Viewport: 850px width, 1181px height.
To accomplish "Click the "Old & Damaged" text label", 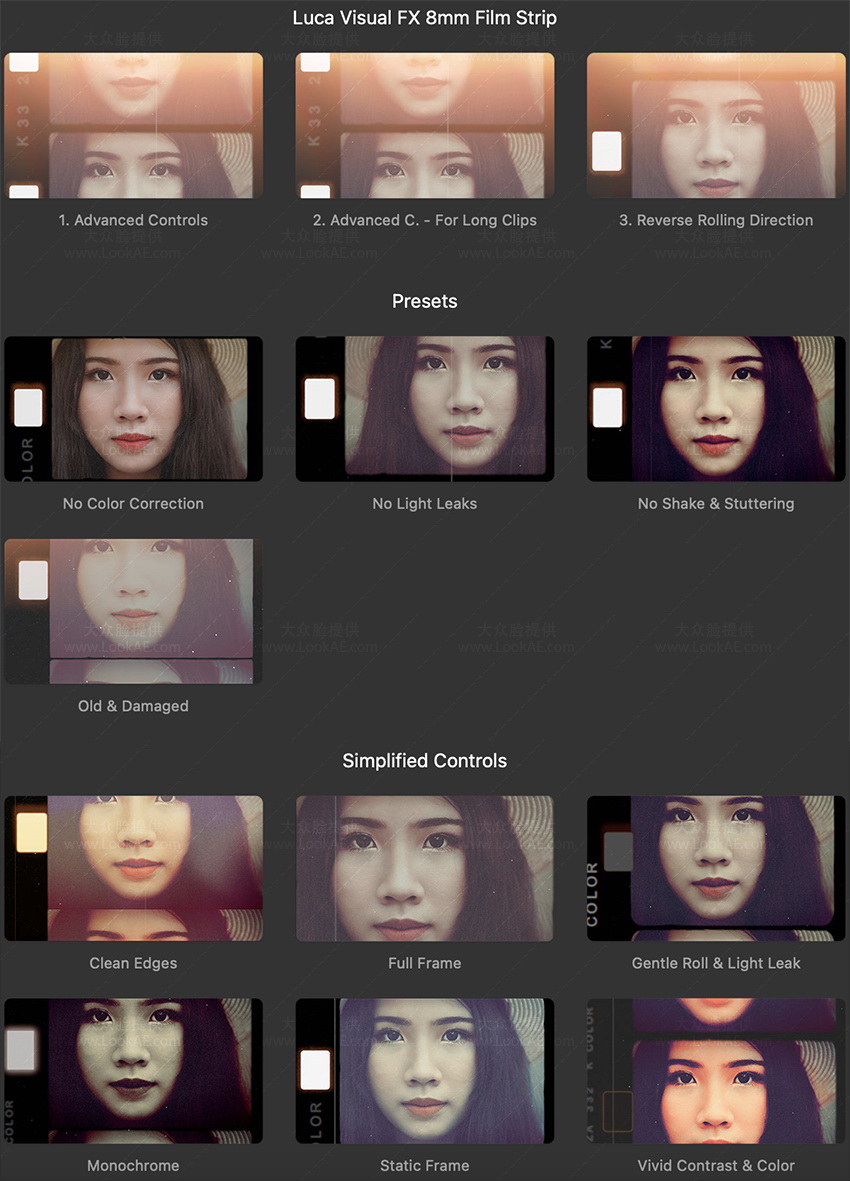I will (133, 706).
